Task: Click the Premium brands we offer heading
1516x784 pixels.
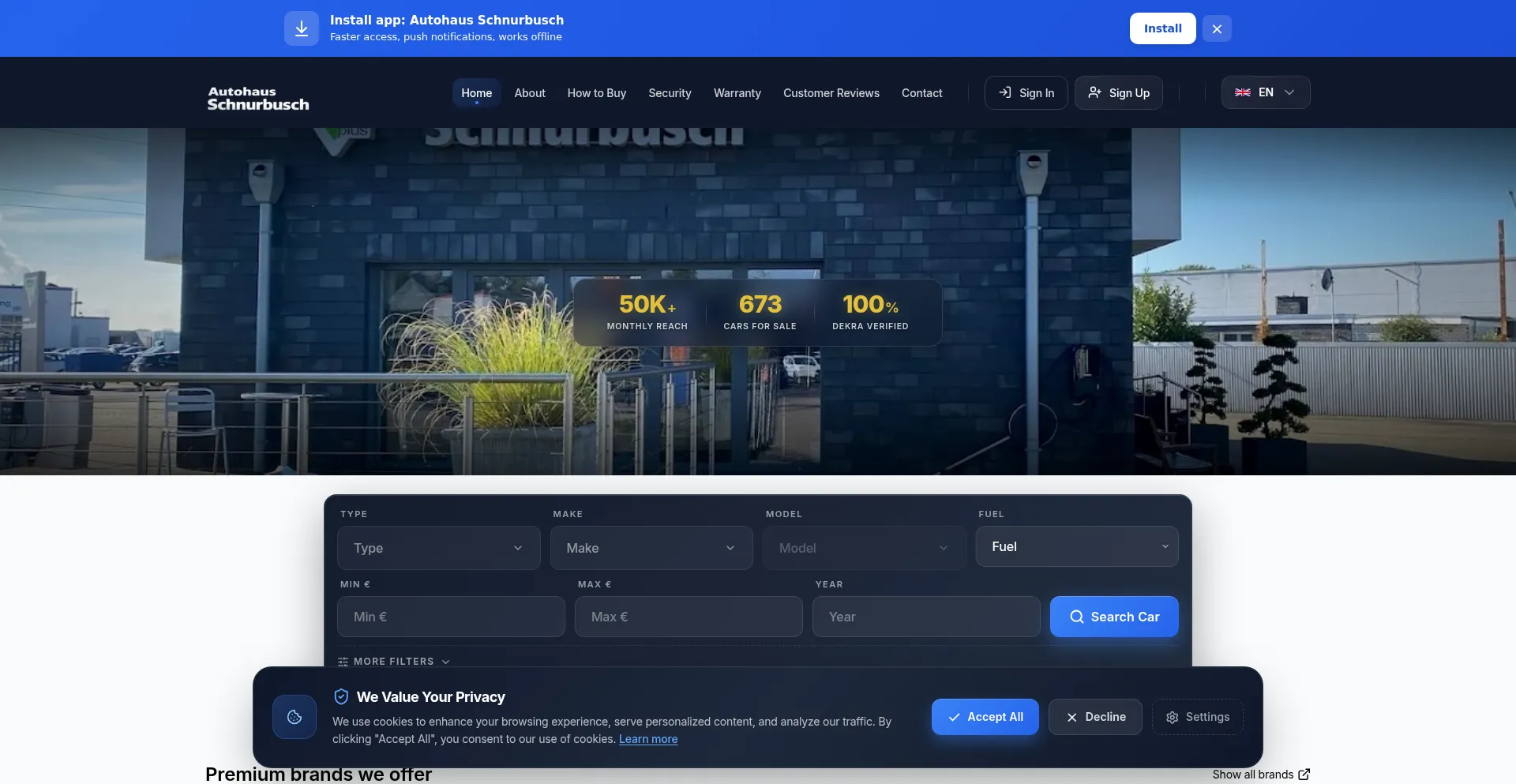Action: [x=318, y=774]
